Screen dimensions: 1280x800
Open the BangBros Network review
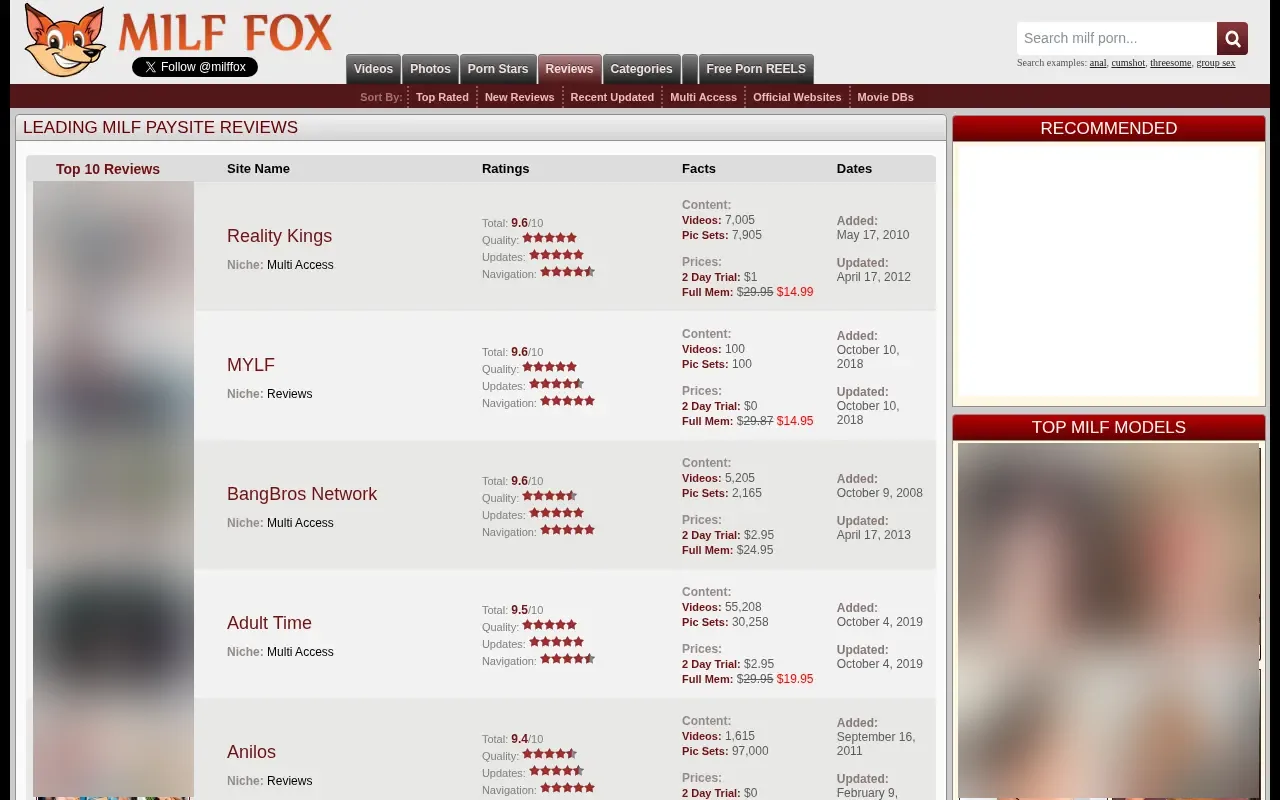[302, 494]
